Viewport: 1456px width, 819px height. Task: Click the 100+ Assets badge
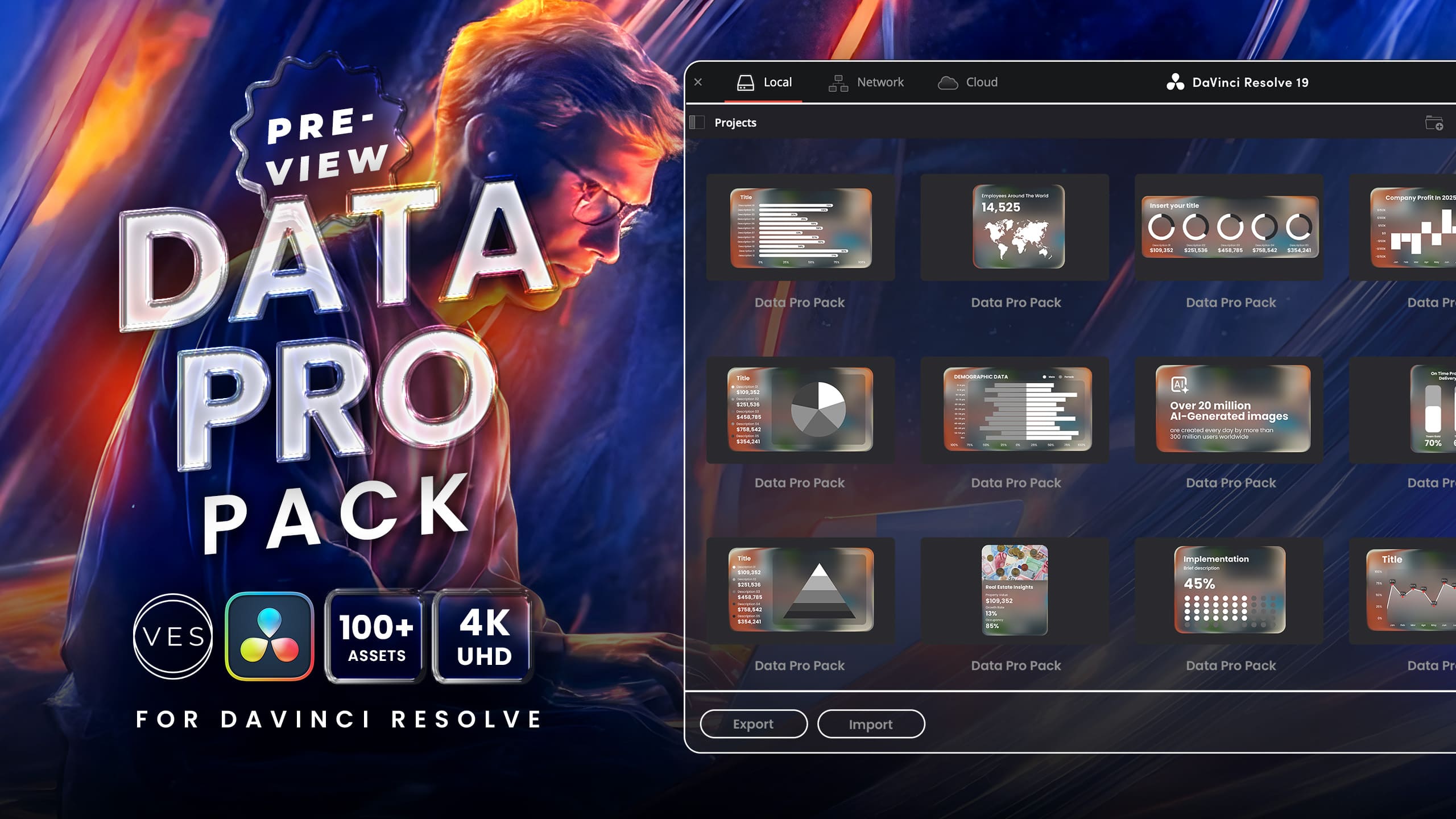[376, 636]
